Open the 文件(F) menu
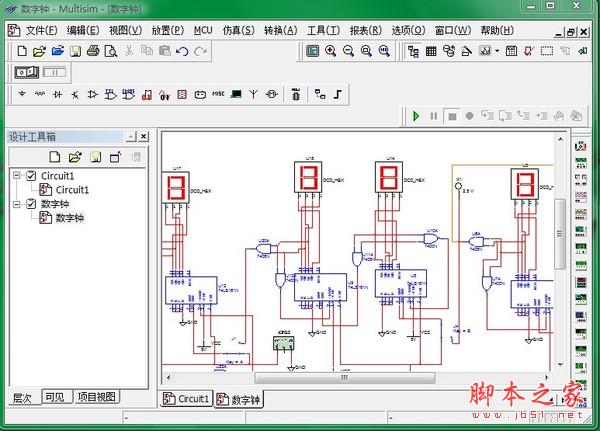Screen dimensions: 600x431 [x=41, y=31]
